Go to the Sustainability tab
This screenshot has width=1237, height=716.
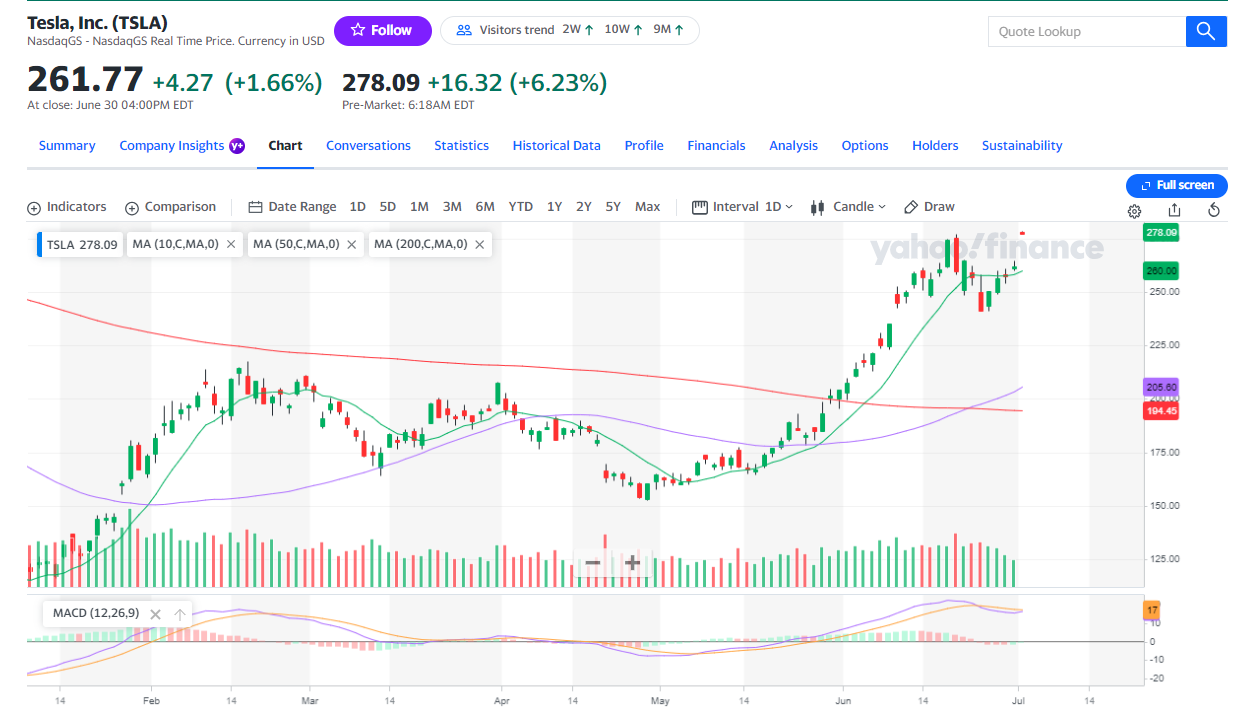coord(1022,146)
